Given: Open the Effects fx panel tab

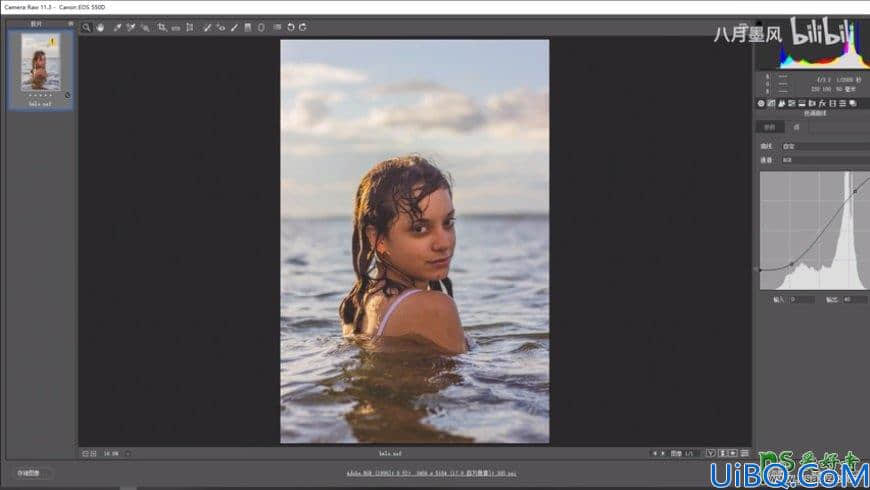Looking at the screenshot, I should pos(822,103).
